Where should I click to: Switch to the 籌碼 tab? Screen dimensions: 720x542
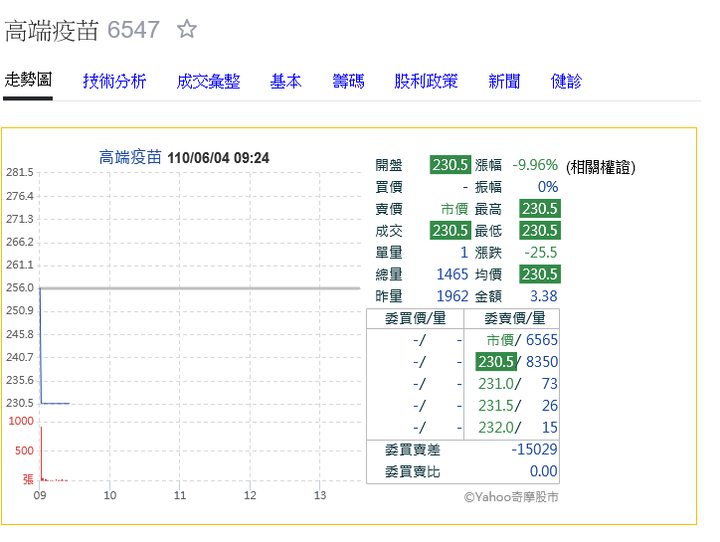(x=349, y=81)
